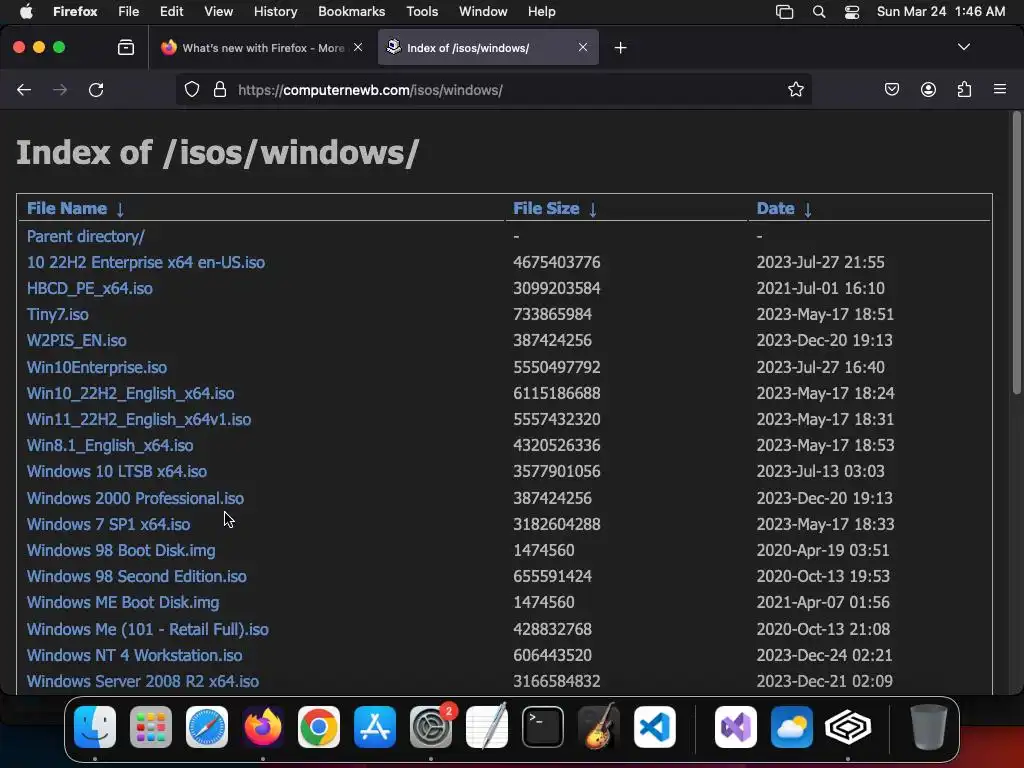The image size is (1024, 768).
Task: Click Windows 98 Second Edition.iso link
Action: click(136, 577)
